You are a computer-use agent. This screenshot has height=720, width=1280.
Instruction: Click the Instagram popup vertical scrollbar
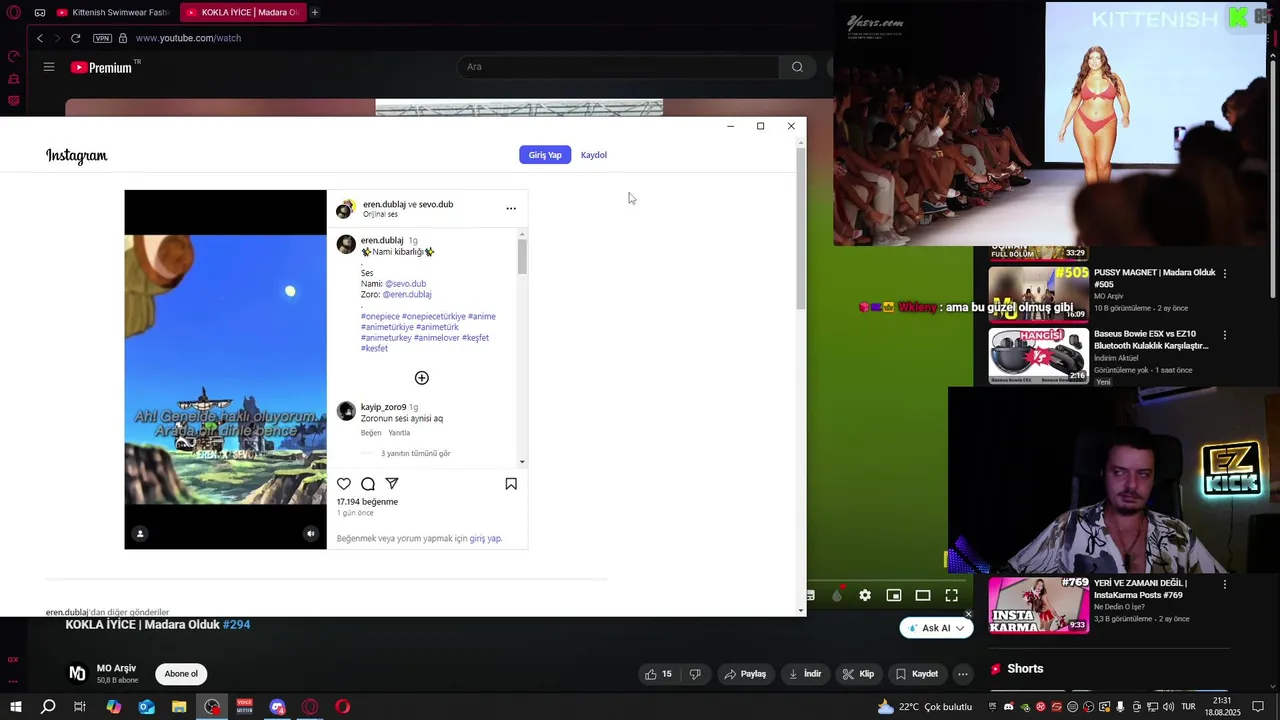pos(800,230)
